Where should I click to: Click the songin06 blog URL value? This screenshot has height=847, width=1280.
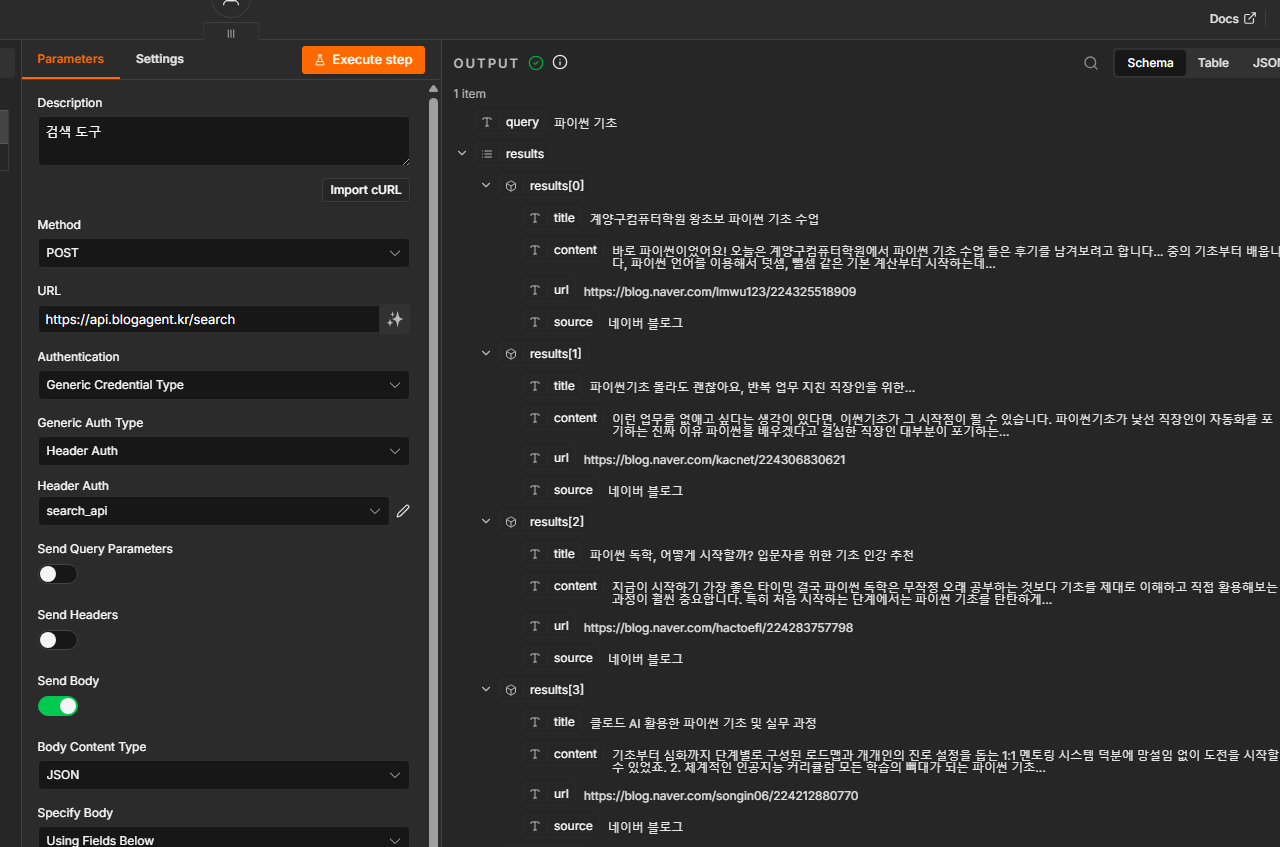point(721,796)
